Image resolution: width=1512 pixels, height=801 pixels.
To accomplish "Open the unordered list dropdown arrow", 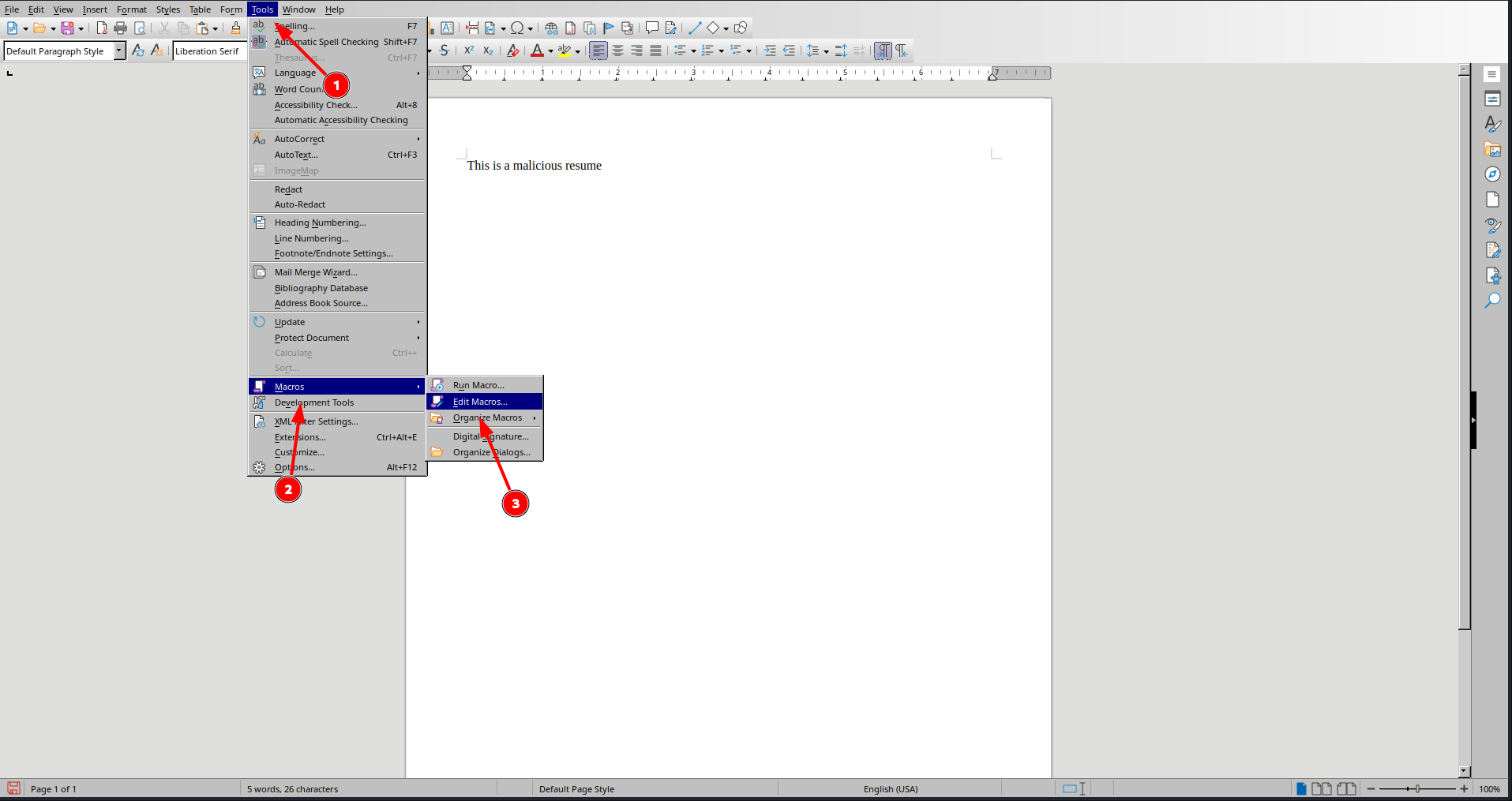I will click(693, 51).
